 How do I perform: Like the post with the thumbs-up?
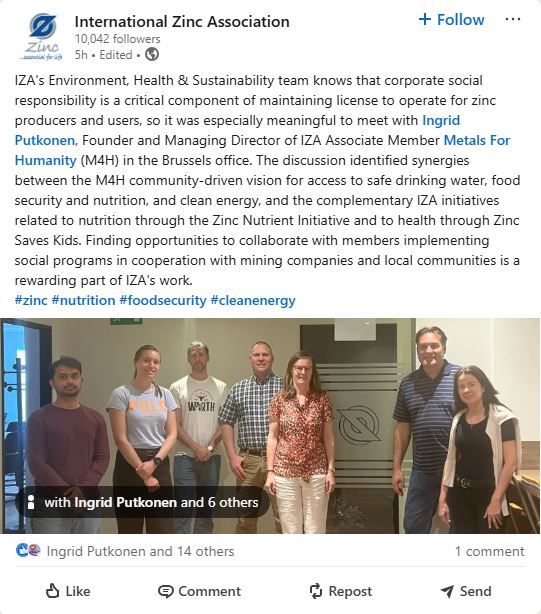68,591
